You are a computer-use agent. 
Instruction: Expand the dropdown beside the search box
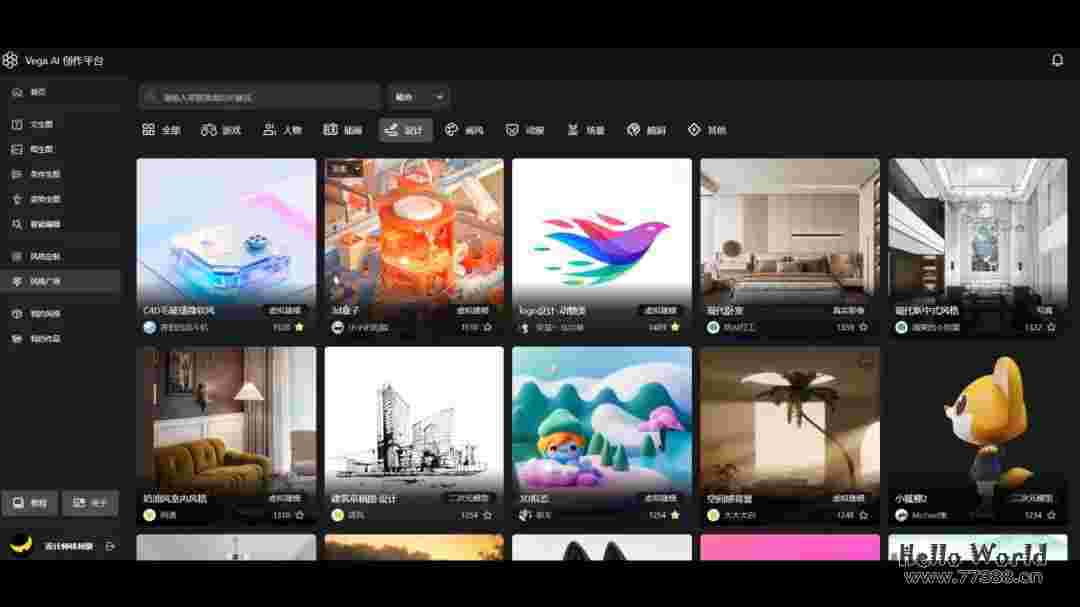419,97
